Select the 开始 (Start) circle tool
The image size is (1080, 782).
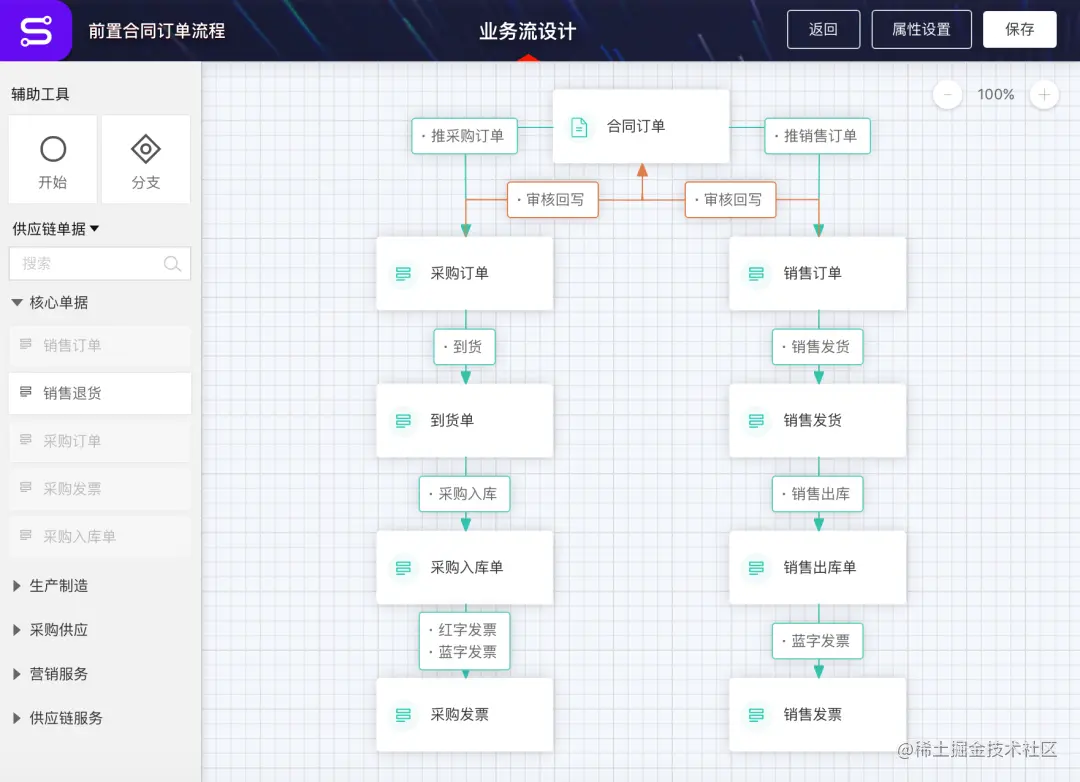[52, 158]
